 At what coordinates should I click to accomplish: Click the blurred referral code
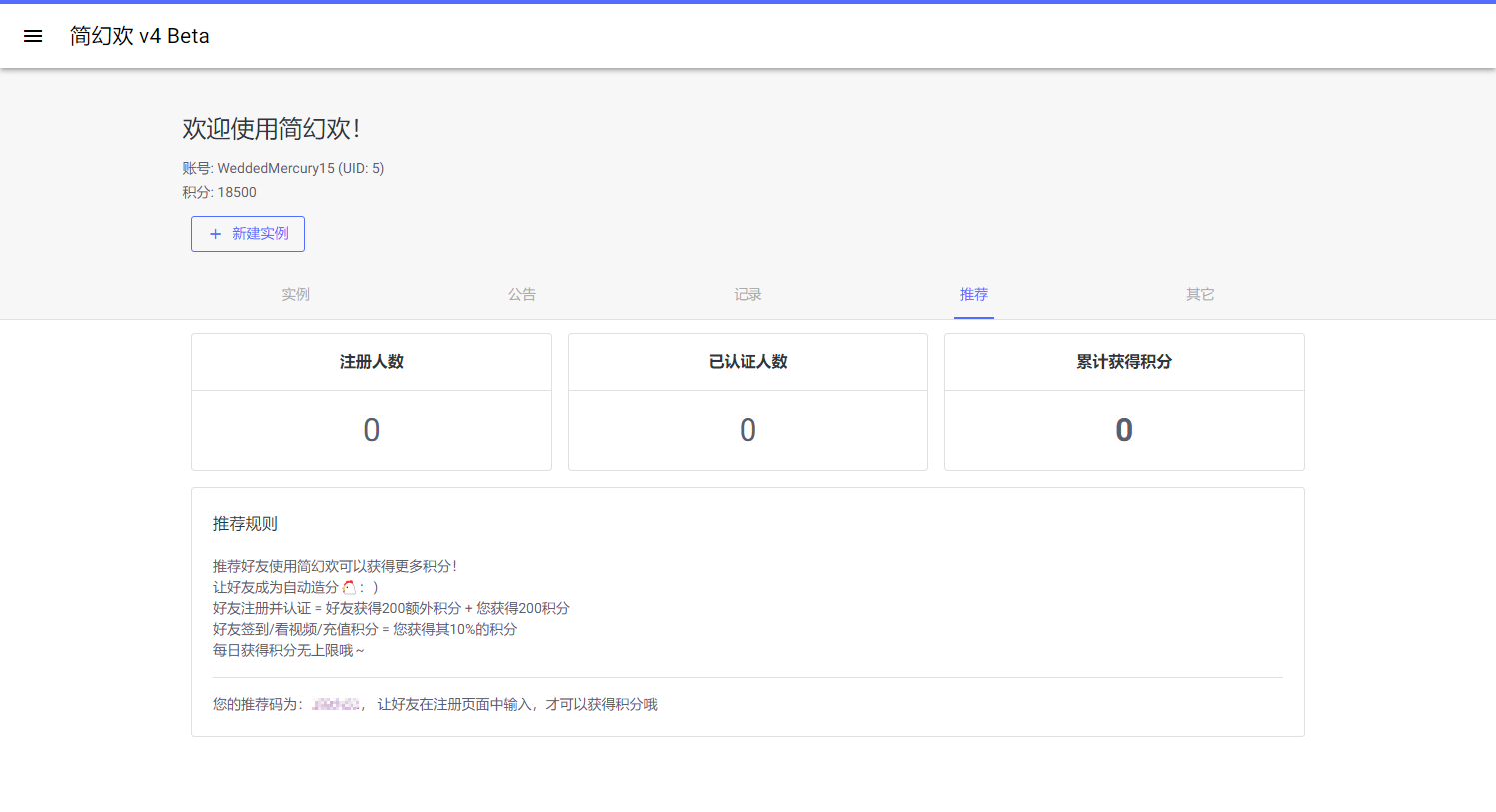pos(336,705)
